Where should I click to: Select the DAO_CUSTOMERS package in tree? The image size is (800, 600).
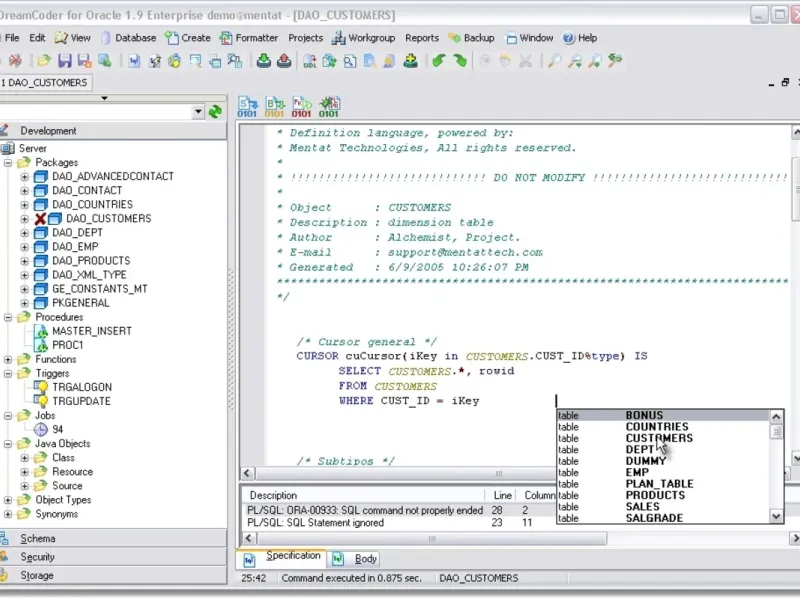click(x=108, y=218)
